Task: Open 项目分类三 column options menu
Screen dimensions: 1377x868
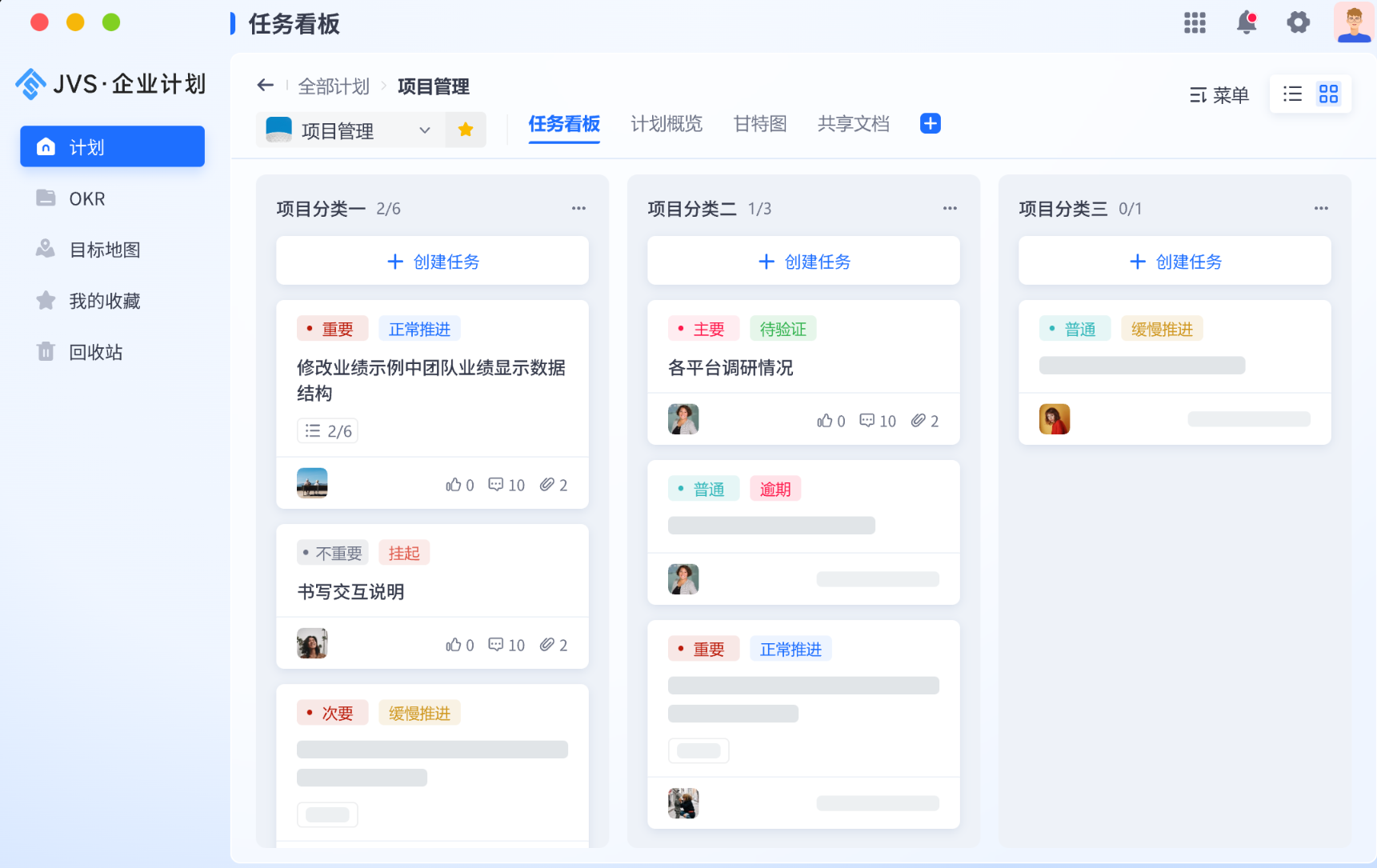Action: [x=1321, y=208]
